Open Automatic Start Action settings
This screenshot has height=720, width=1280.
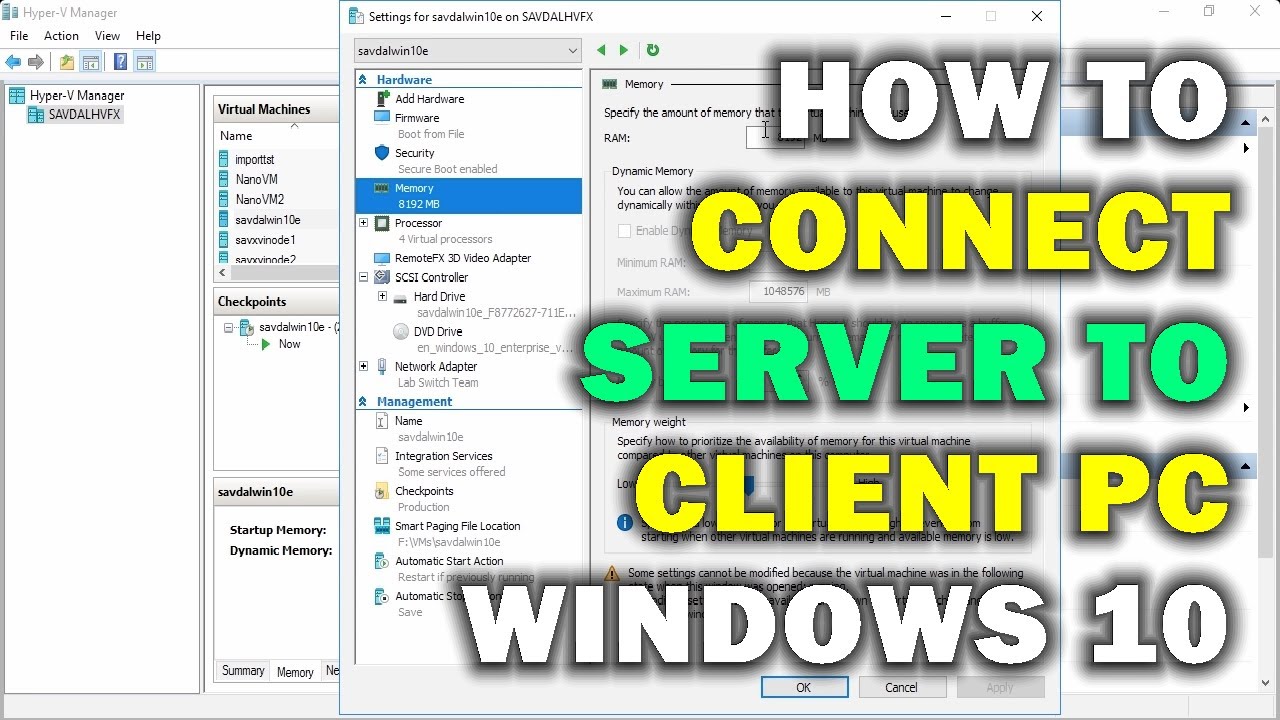coord(449,562)
